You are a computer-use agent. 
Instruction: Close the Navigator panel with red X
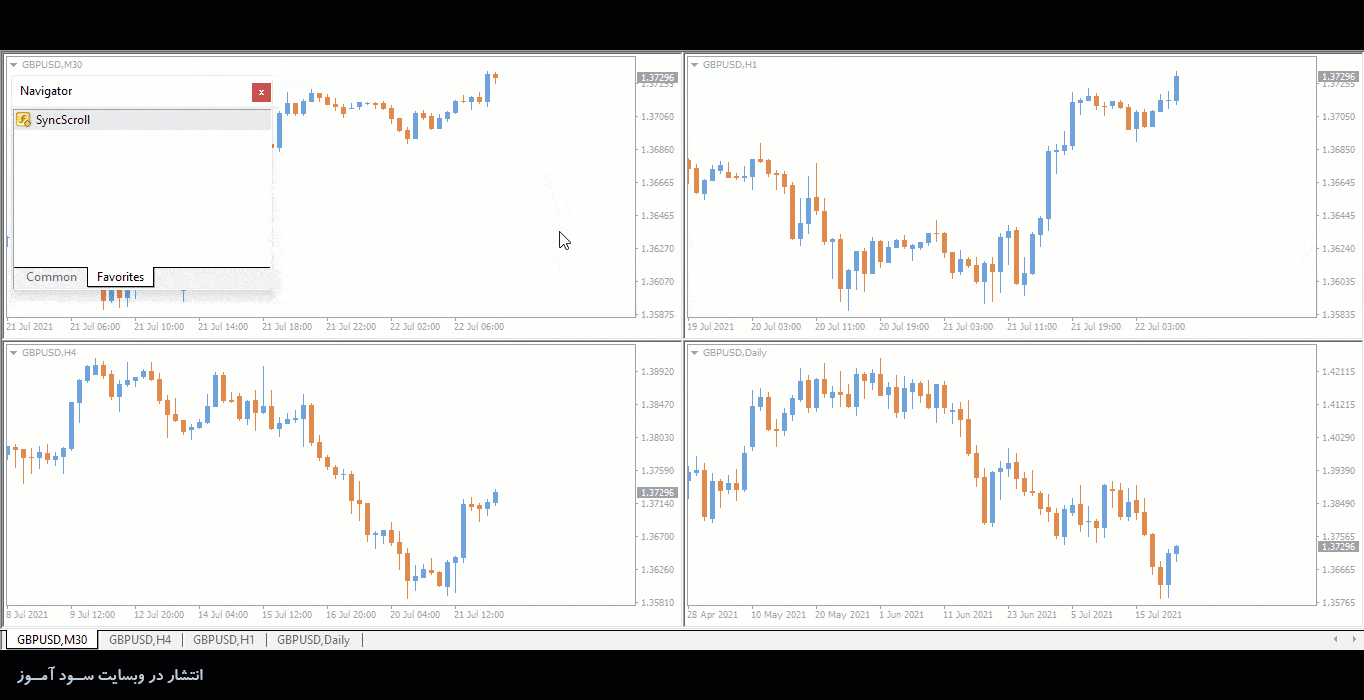tap(261, 92)
